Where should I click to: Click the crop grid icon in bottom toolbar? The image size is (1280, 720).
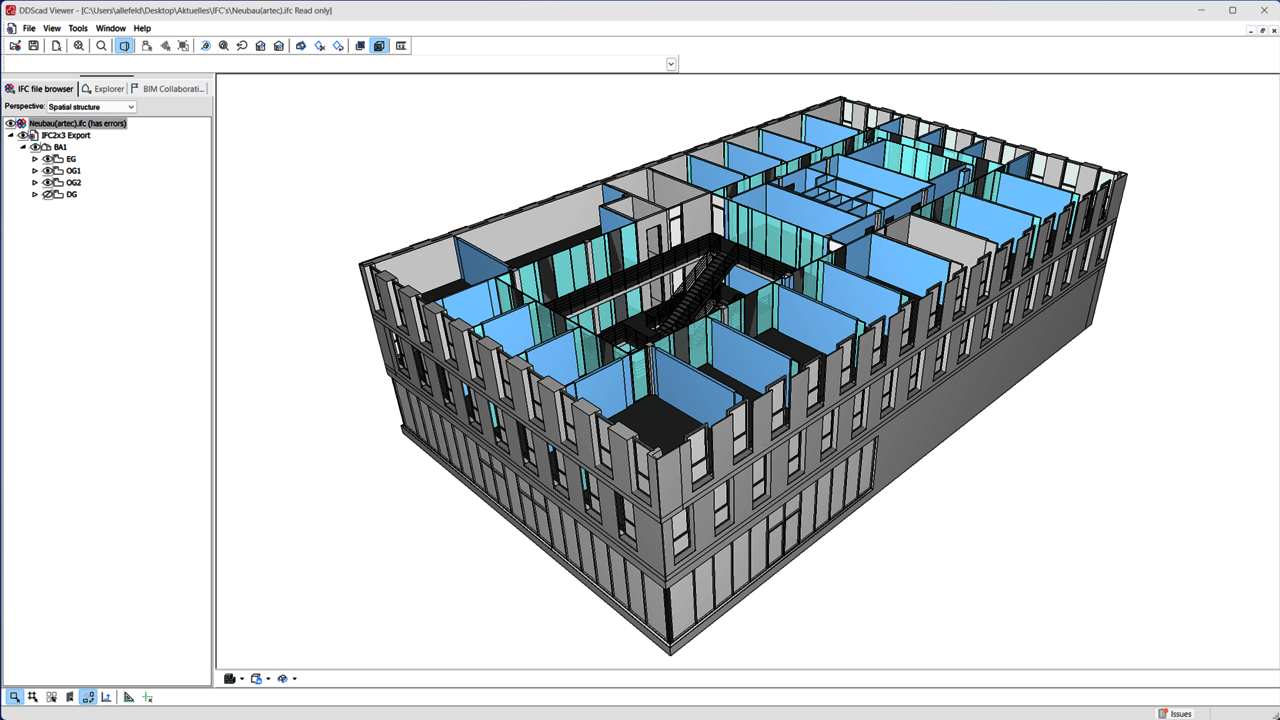point(33,697)
